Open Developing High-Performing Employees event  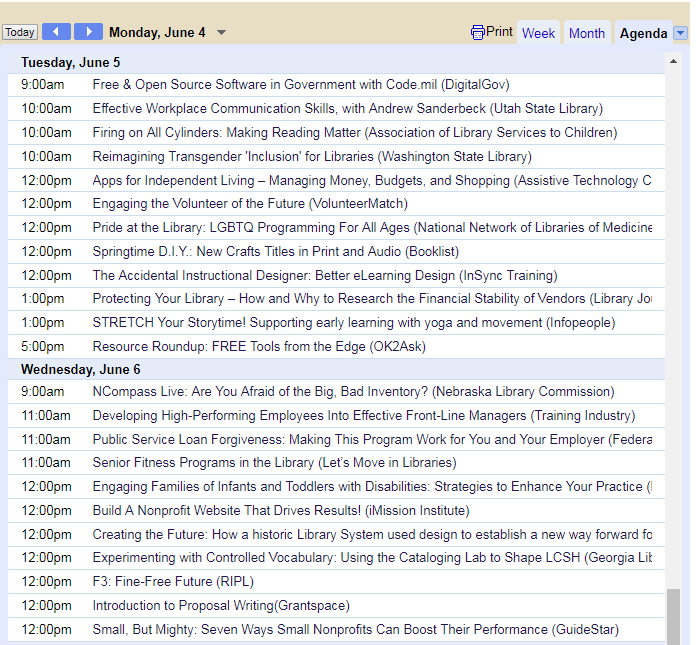[x=364, y=415]
